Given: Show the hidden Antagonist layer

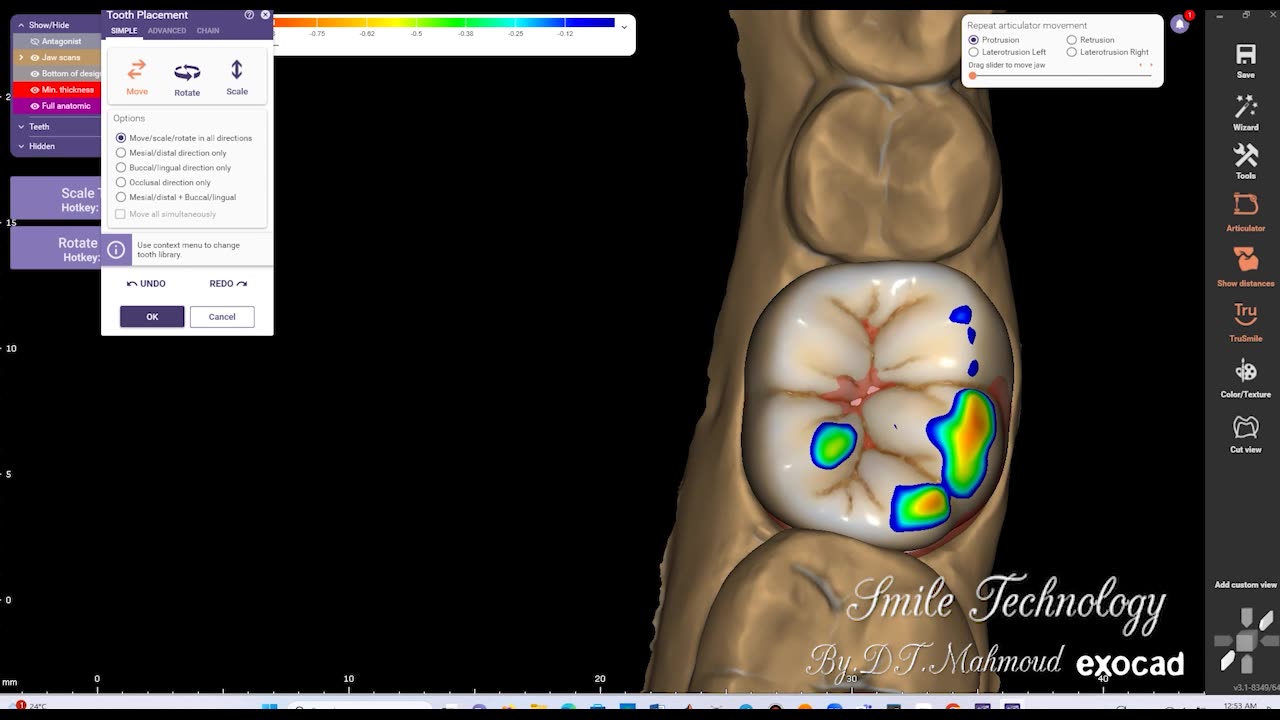Looking at the screenshot, I should [35, 41].
